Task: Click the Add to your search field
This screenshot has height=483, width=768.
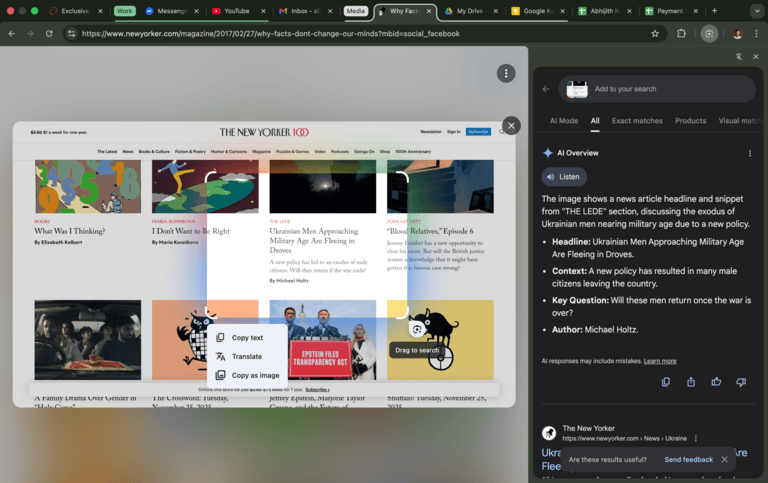Action: click(657, 89)
